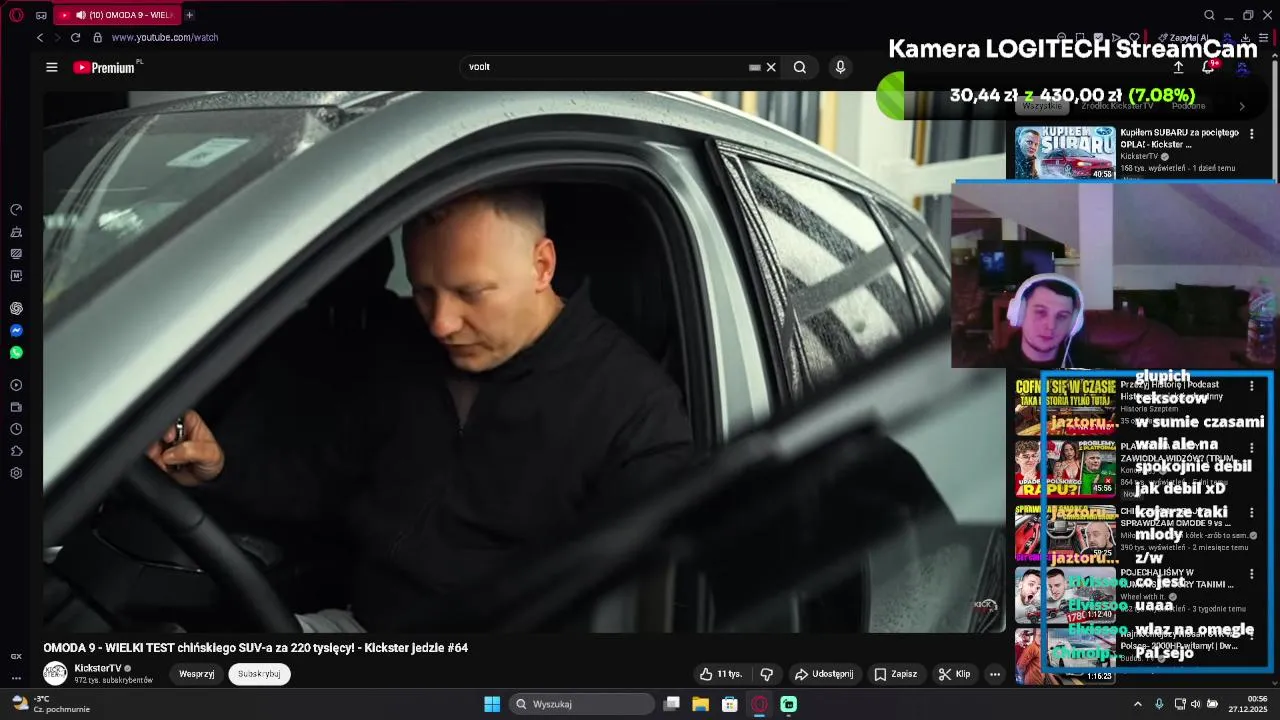Open weather widget showing -3°C
This screenshot has width=1280, height=720.
pos(50,704)
